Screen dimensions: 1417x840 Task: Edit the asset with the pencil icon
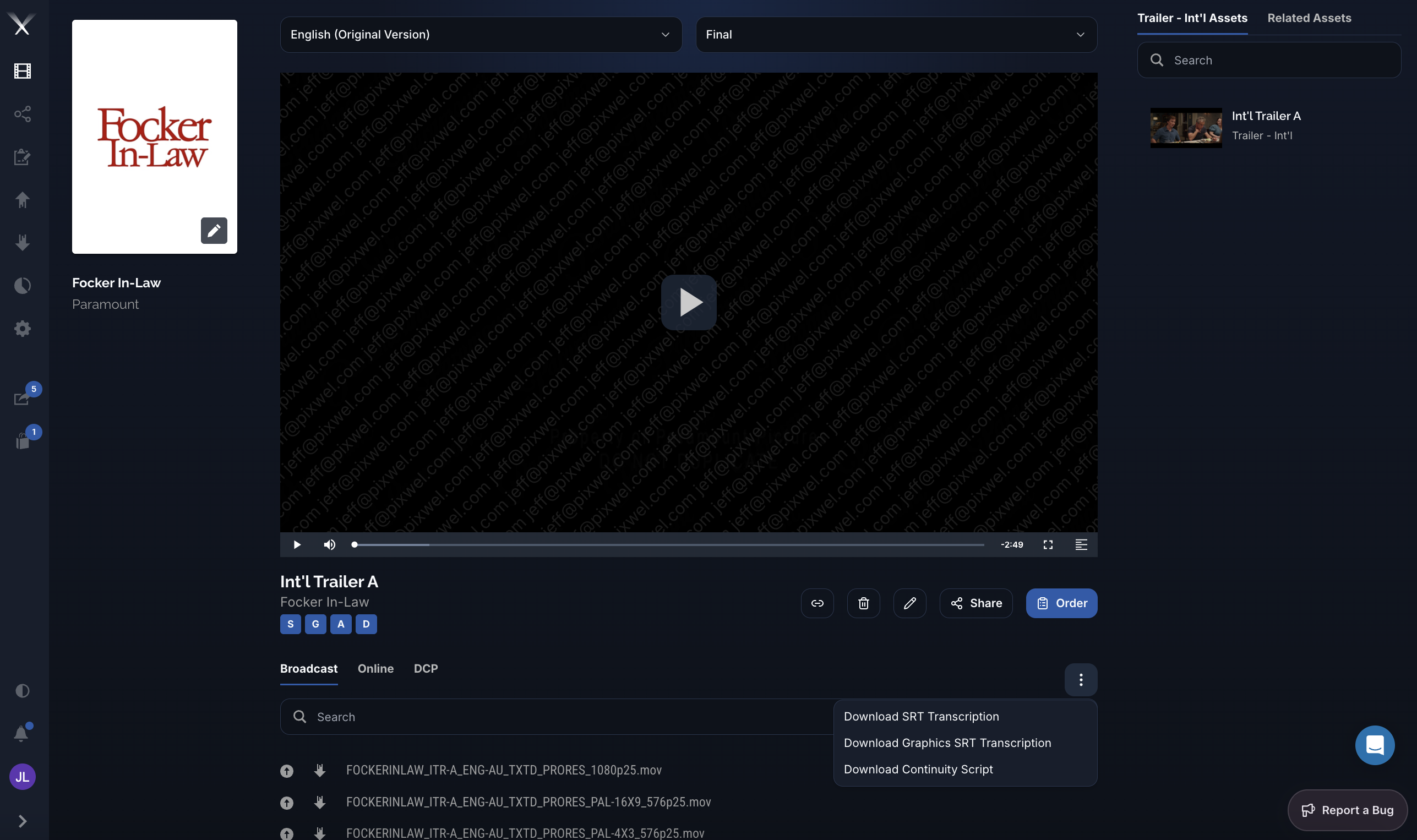(x=909, y=603)
